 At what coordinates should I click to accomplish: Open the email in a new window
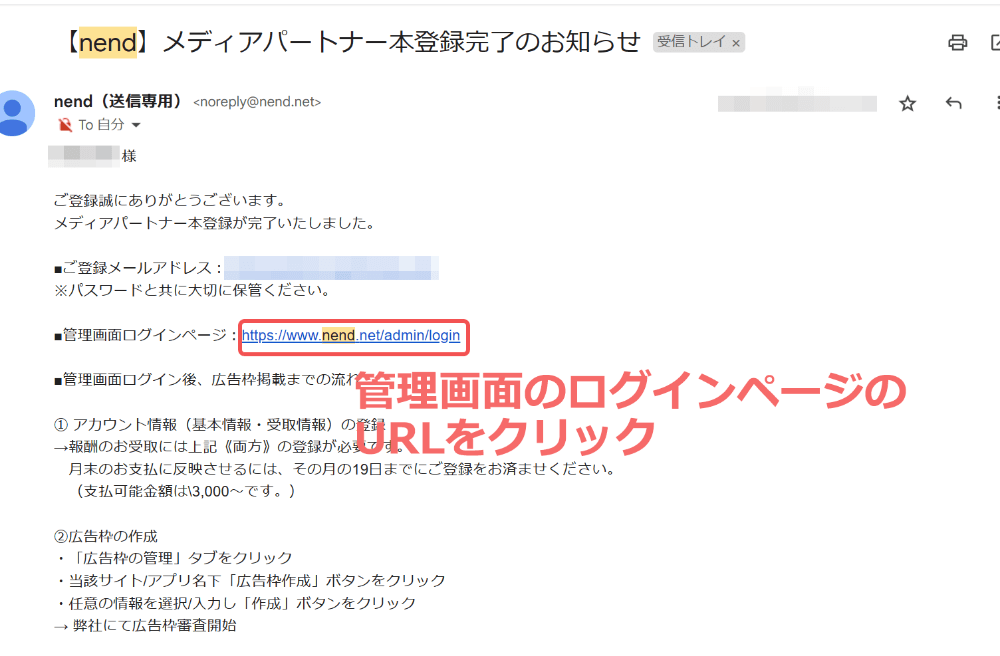click(x=995, y=42)
